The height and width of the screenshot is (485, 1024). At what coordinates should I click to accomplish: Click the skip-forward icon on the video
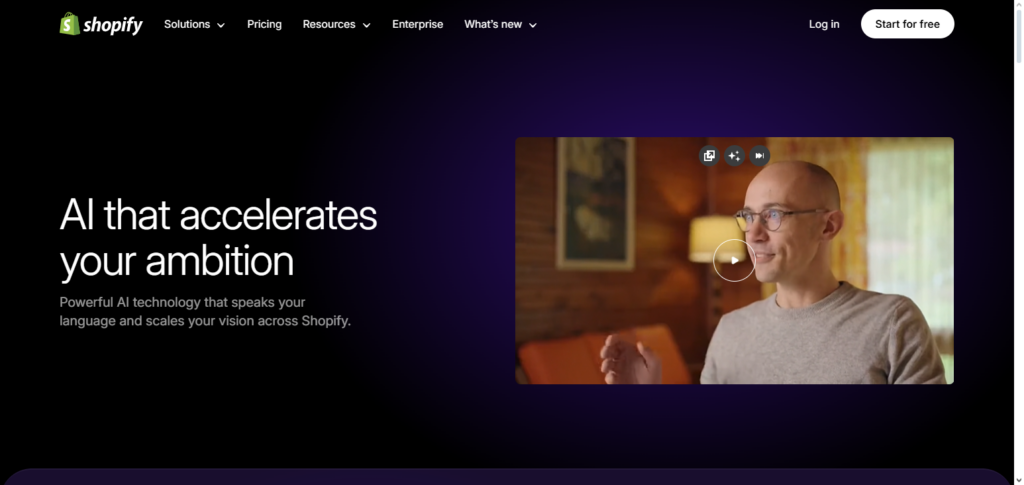click(759, 156)
